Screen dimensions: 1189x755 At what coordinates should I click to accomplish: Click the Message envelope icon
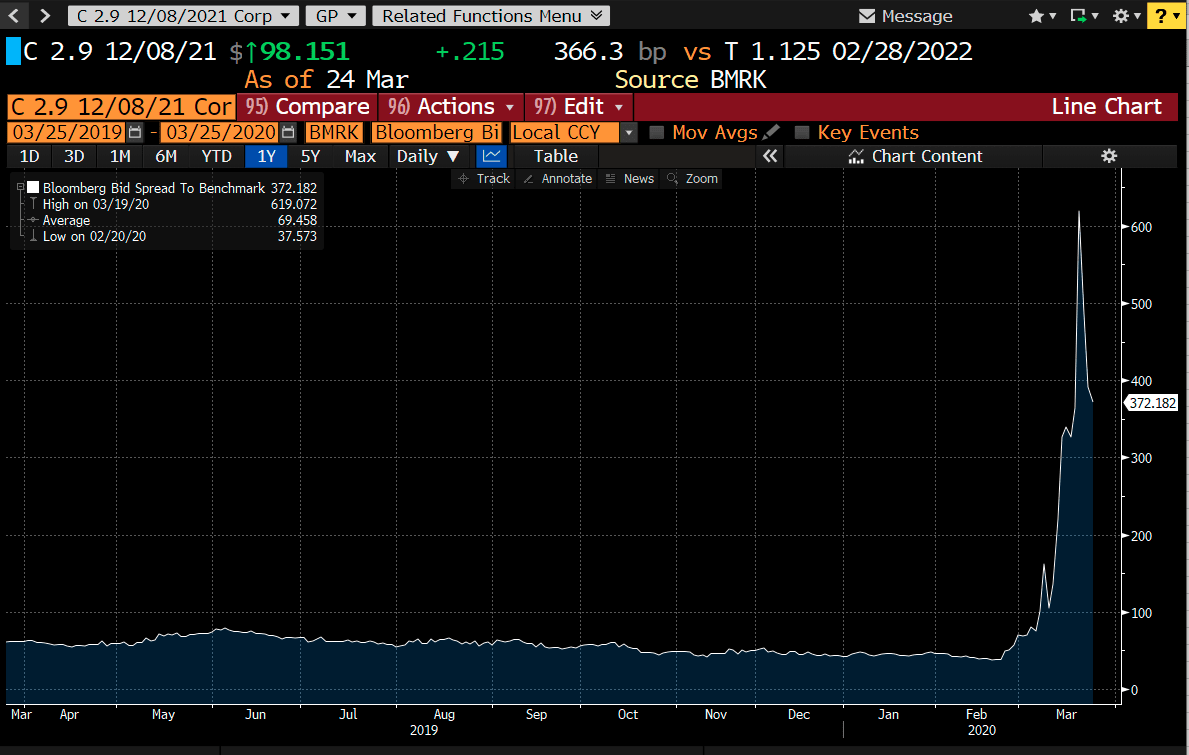coord(868,16)
